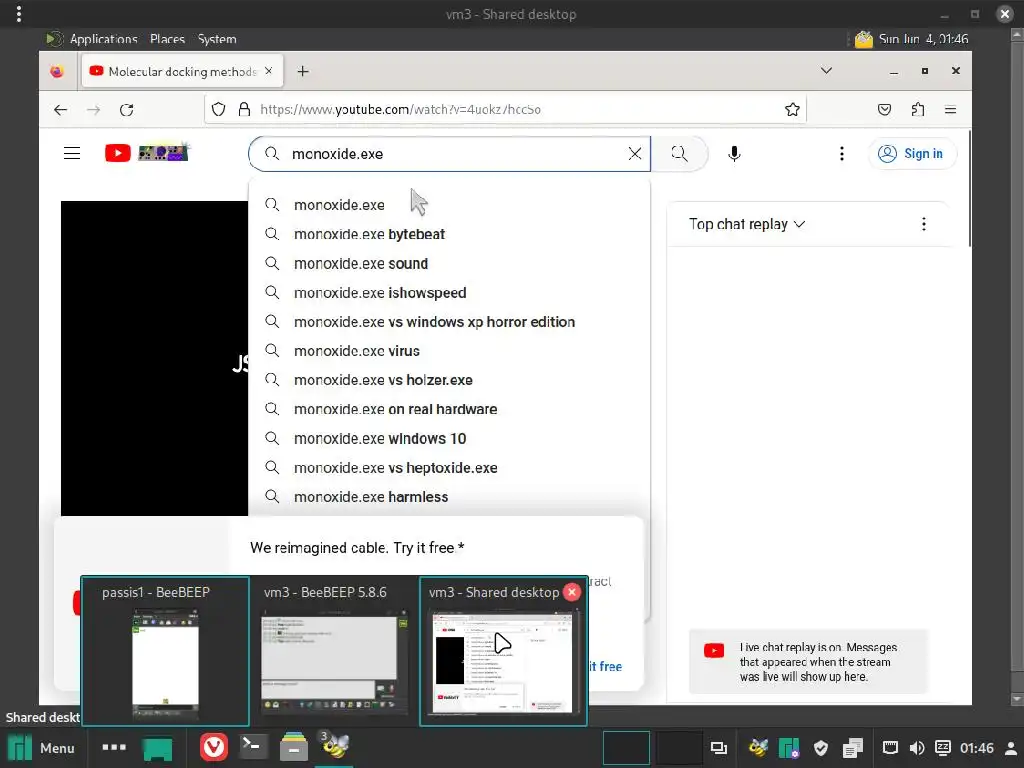Viewport: 1024px width, 768px height.
Task: Open network tray icon
Action: pos(889,748)
